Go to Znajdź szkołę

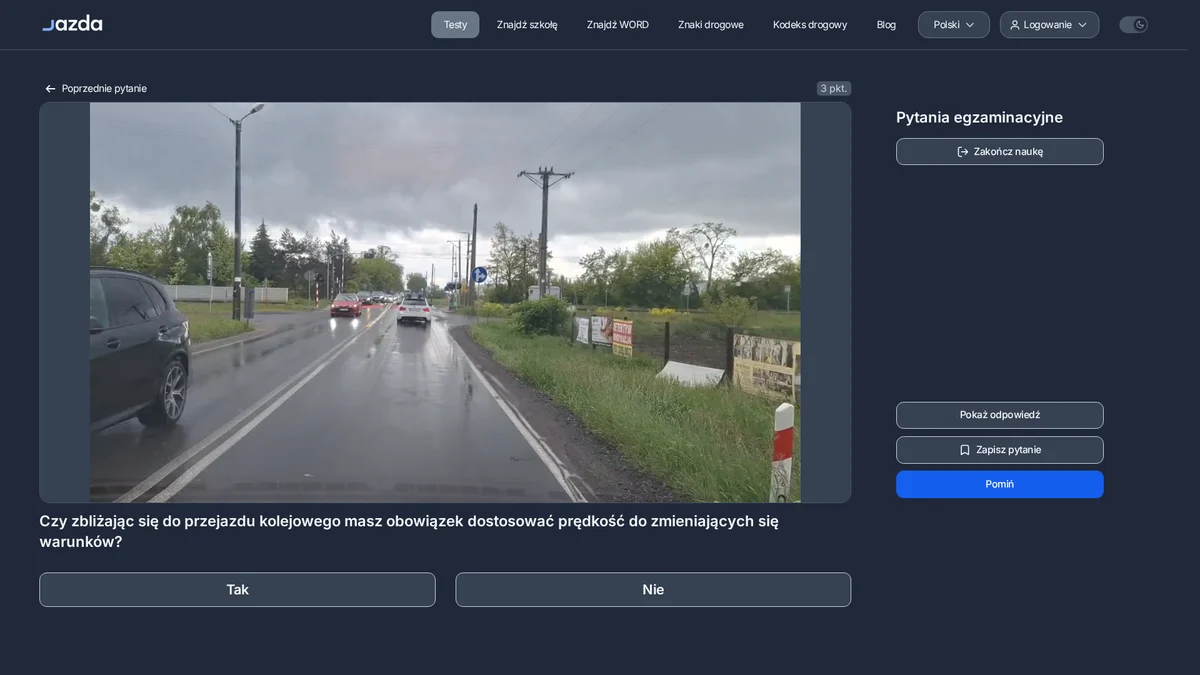point(527,25)
